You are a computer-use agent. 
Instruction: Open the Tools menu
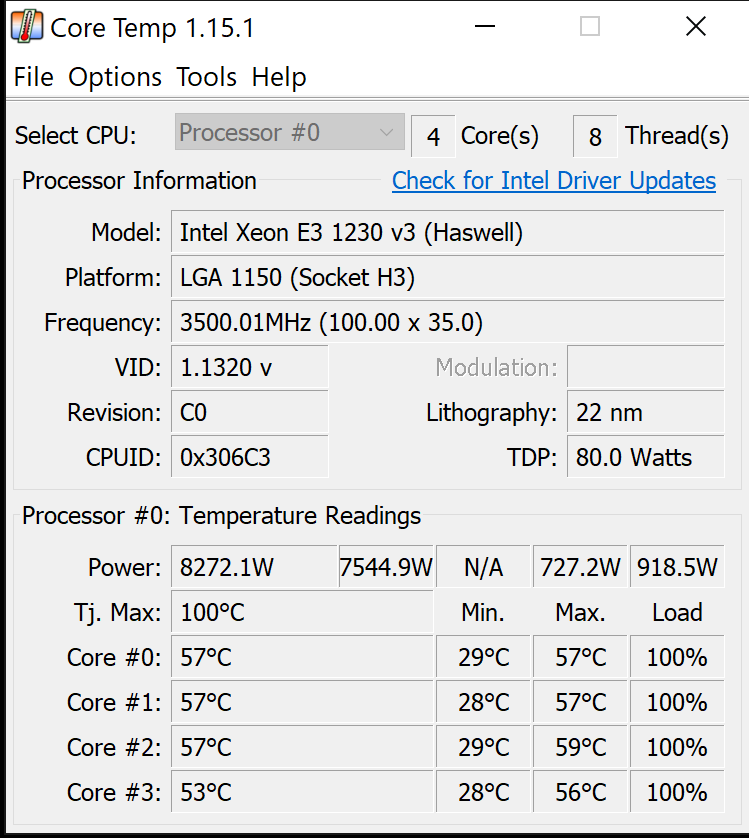point(206,77)
